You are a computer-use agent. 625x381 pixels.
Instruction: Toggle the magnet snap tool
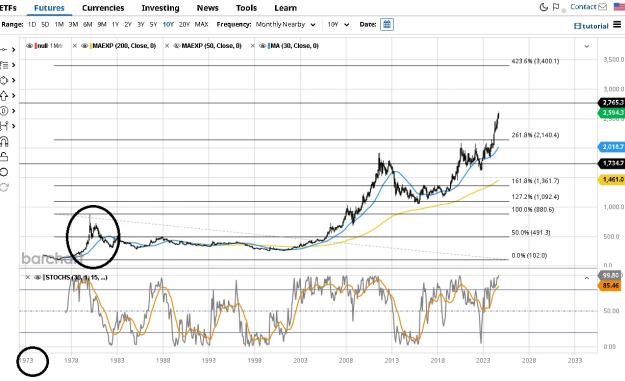pos(4,141)
